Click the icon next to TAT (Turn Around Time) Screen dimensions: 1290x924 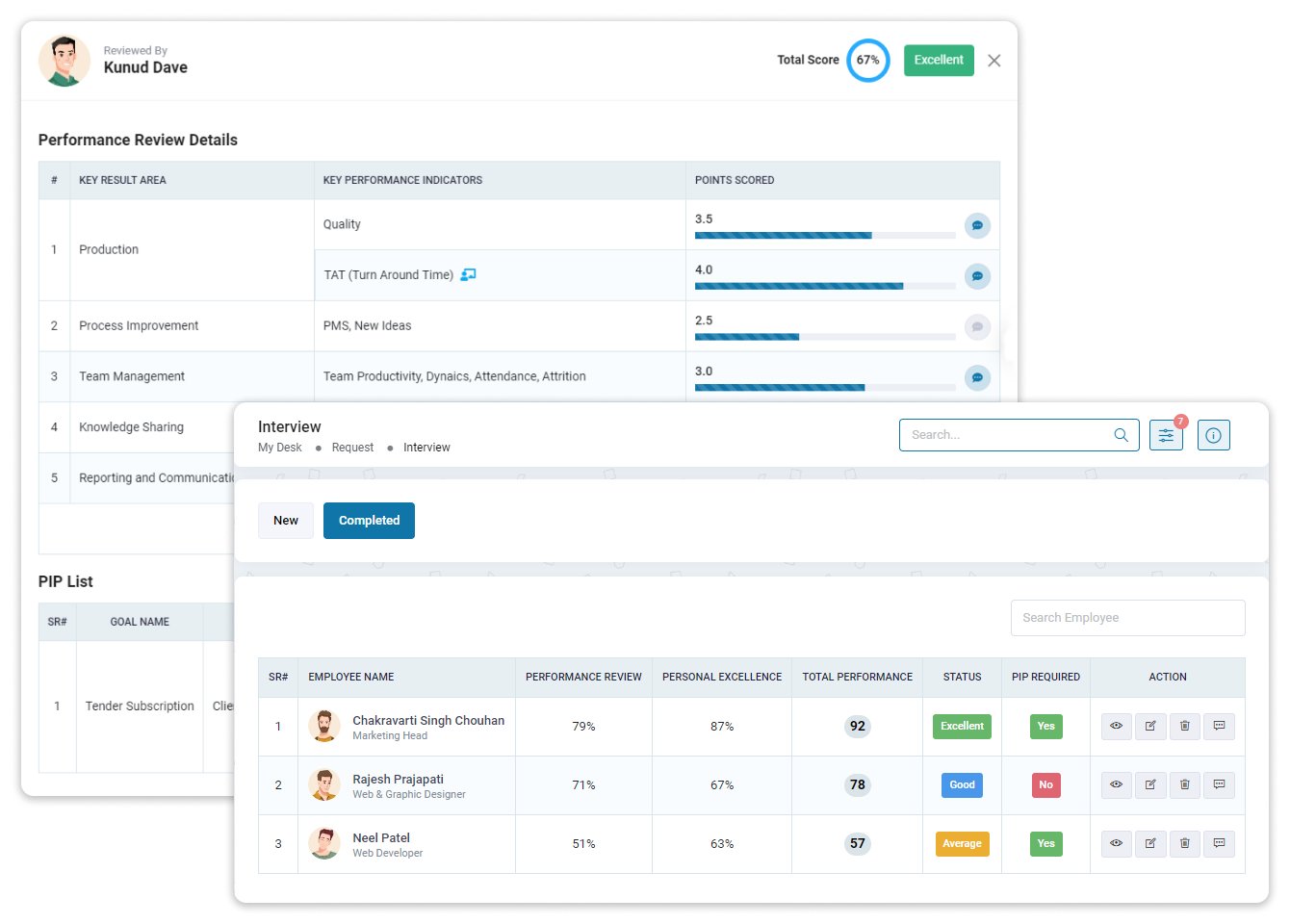468,274
